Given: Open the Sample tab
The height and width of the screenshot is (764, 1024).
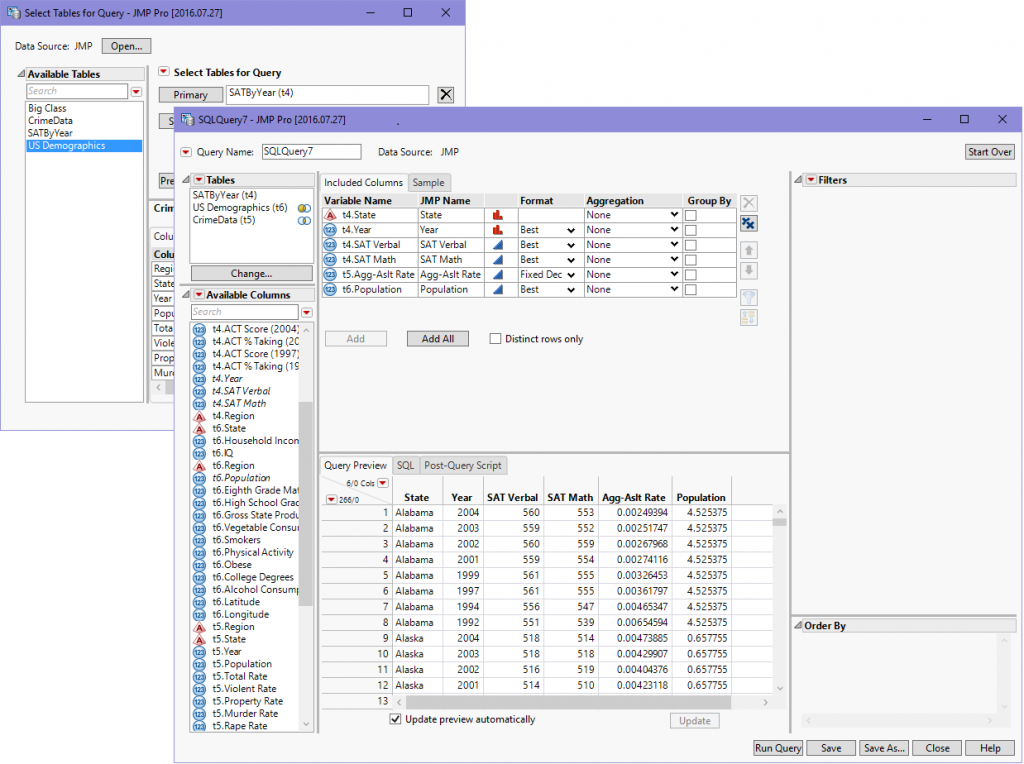Looking at the screenshot, I should pos(429,183).
